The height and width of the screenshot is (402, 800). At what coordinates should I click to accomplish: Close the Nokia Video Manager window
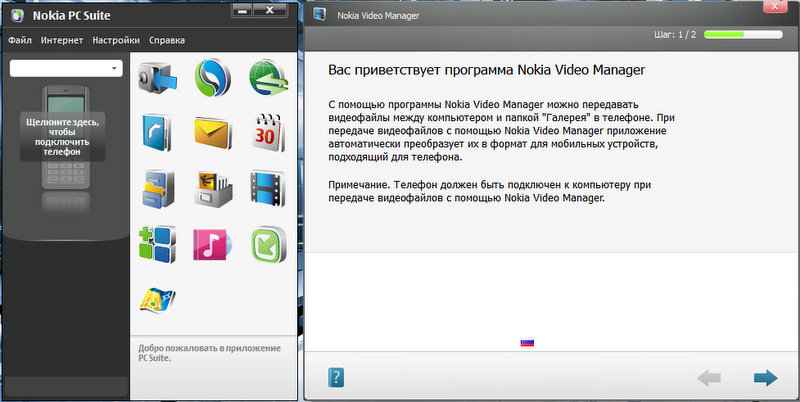(x=775, y=6)
